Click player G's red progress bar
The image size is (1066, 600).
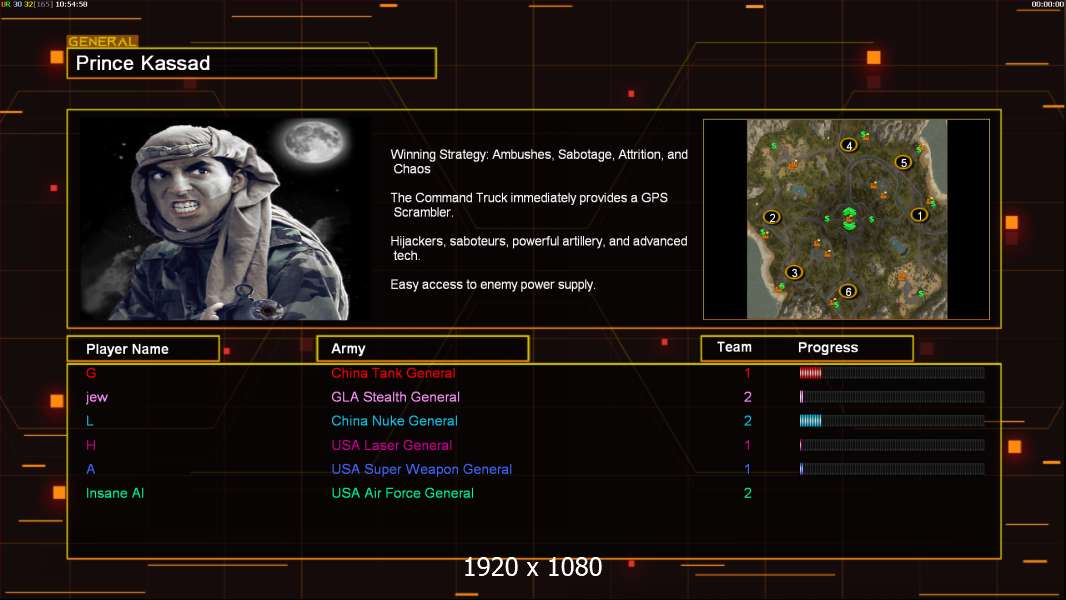tap(891, 373)
